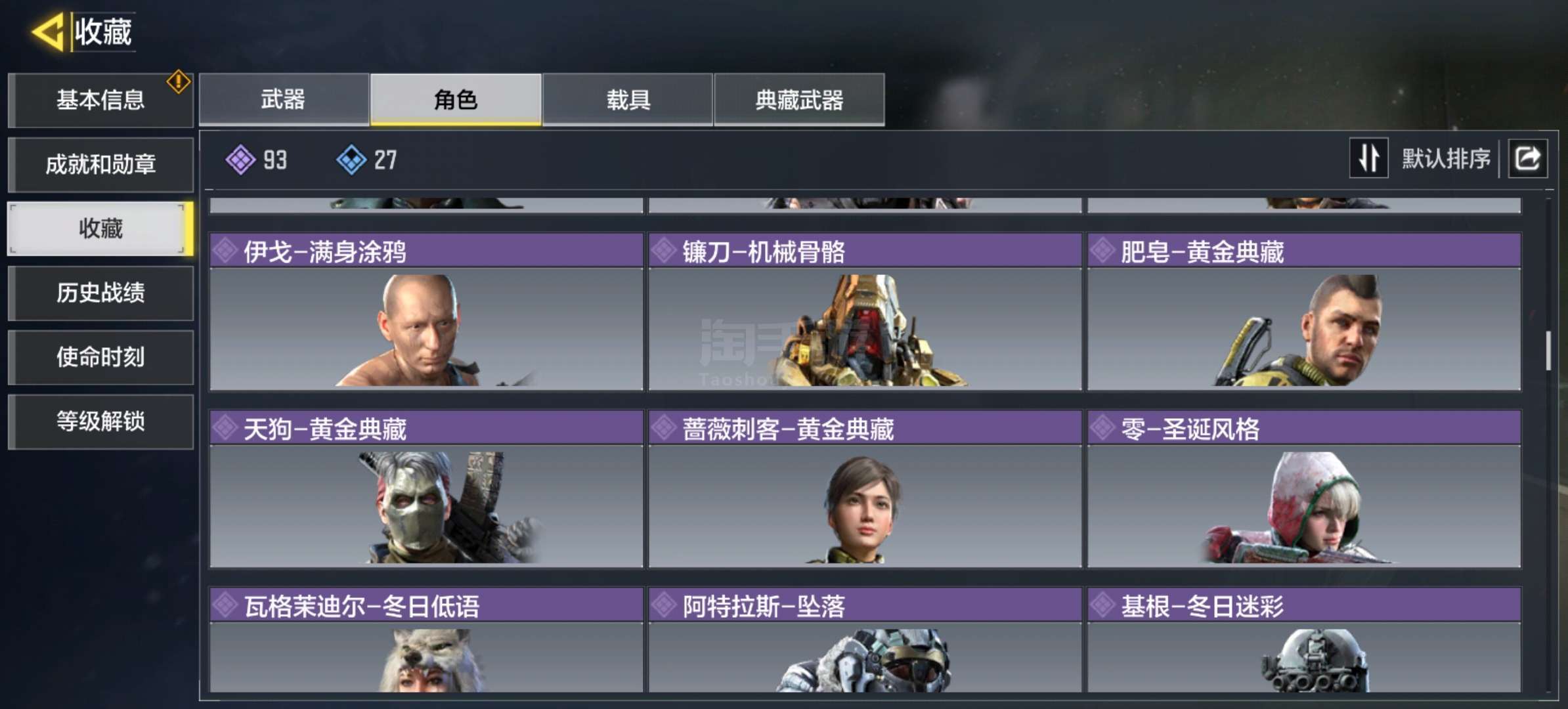Click diamond icon beside 肥皂-黄金典藏

(1102, 251)
